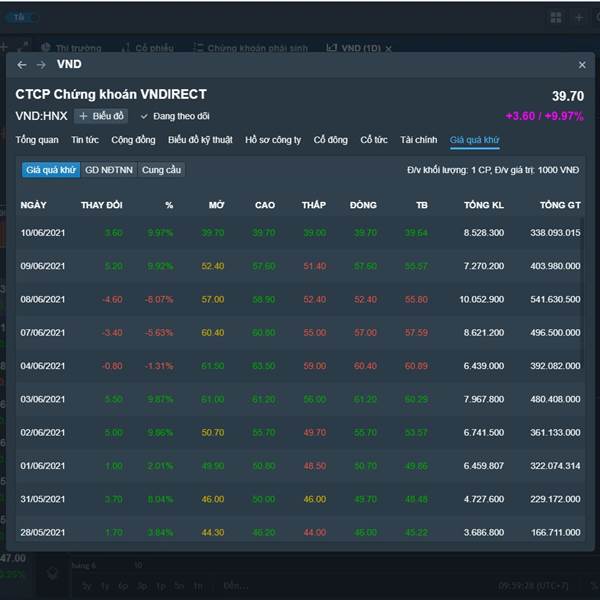Screen dimensions: 600x600
Task: Select the 08/06/2021 date cell
Action: 42,299
